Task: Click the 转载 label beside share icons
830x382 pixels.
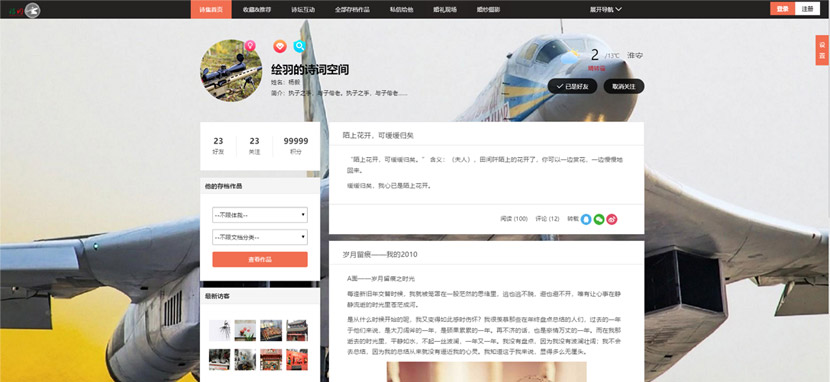Action: 573,219
